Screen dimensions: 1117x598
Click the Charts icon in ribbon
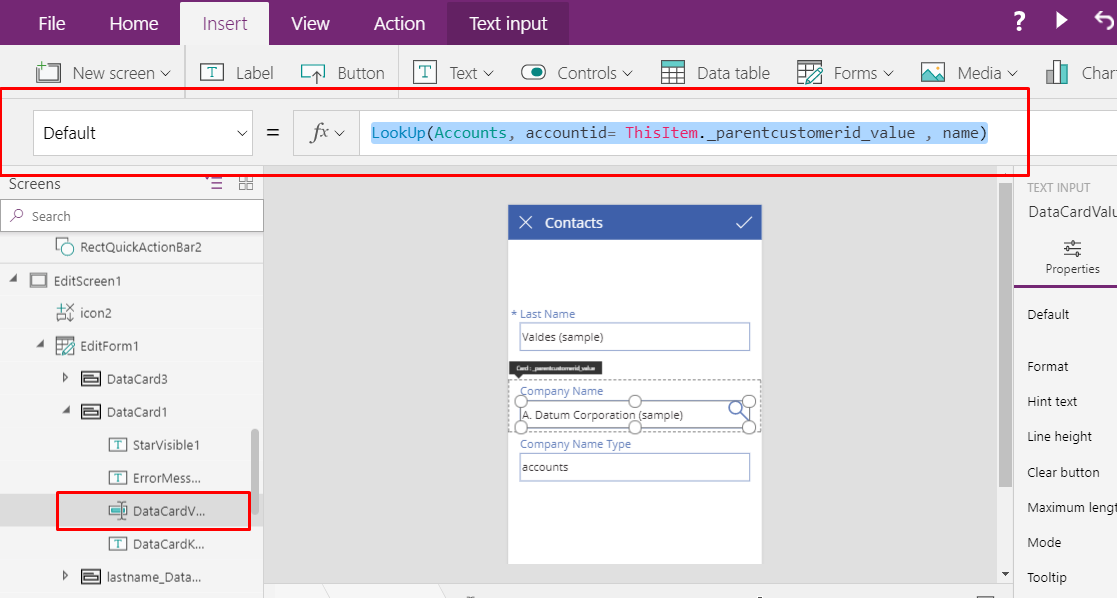(x=1057, y=73)
